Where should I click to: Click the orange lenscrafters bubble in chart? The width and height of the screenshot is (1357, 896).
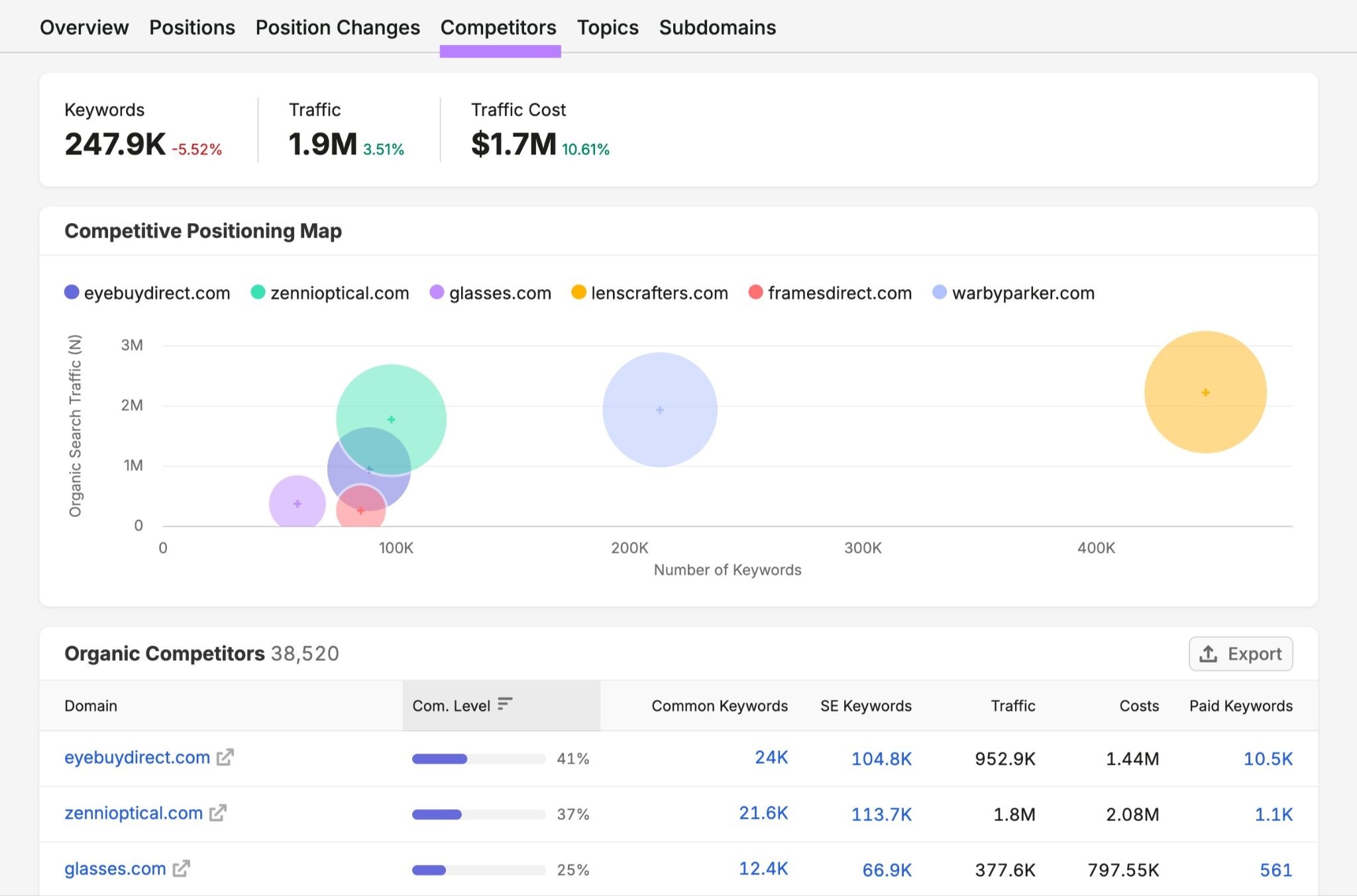(x=1205, y=392)
